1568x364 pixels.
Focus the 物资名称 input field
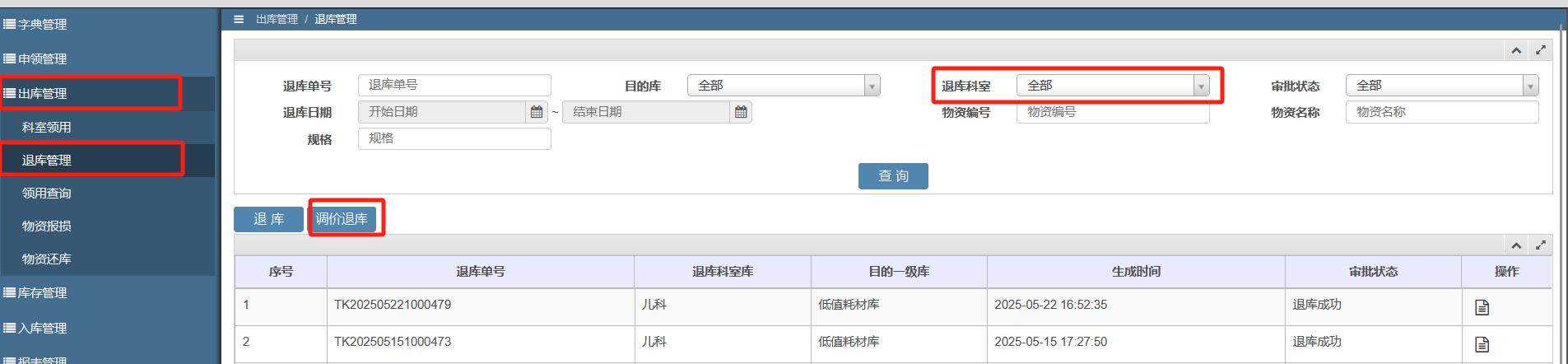coord(1442,112)
